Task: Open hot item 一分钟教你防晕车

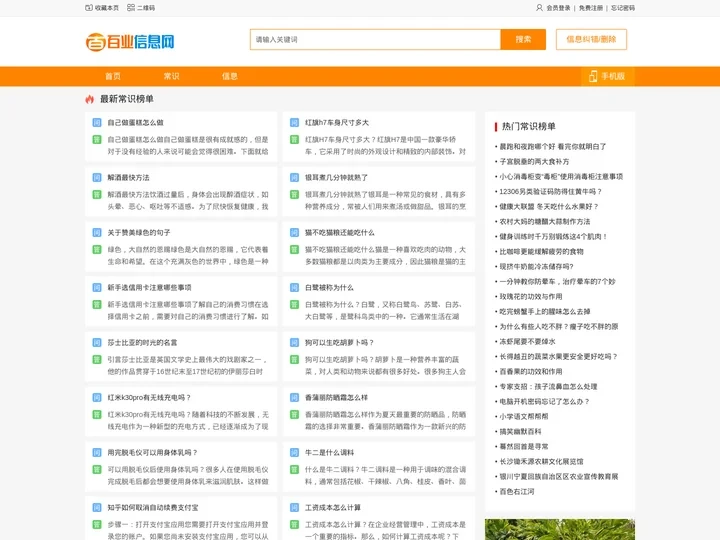Action: (x=557, y=281)
